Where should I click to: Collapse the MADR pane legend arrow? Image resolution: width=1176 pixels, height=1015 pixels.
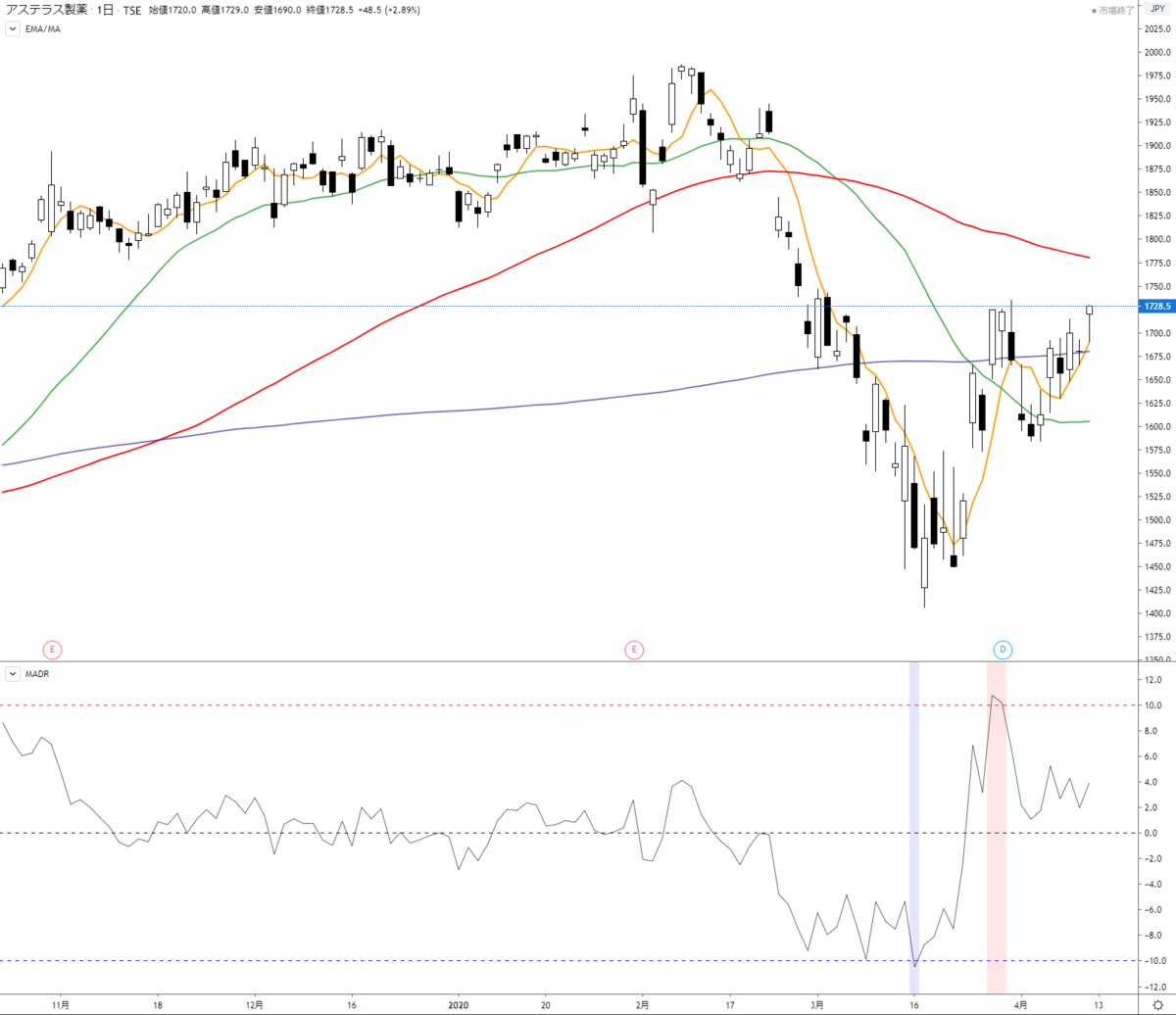pos(13,674)
